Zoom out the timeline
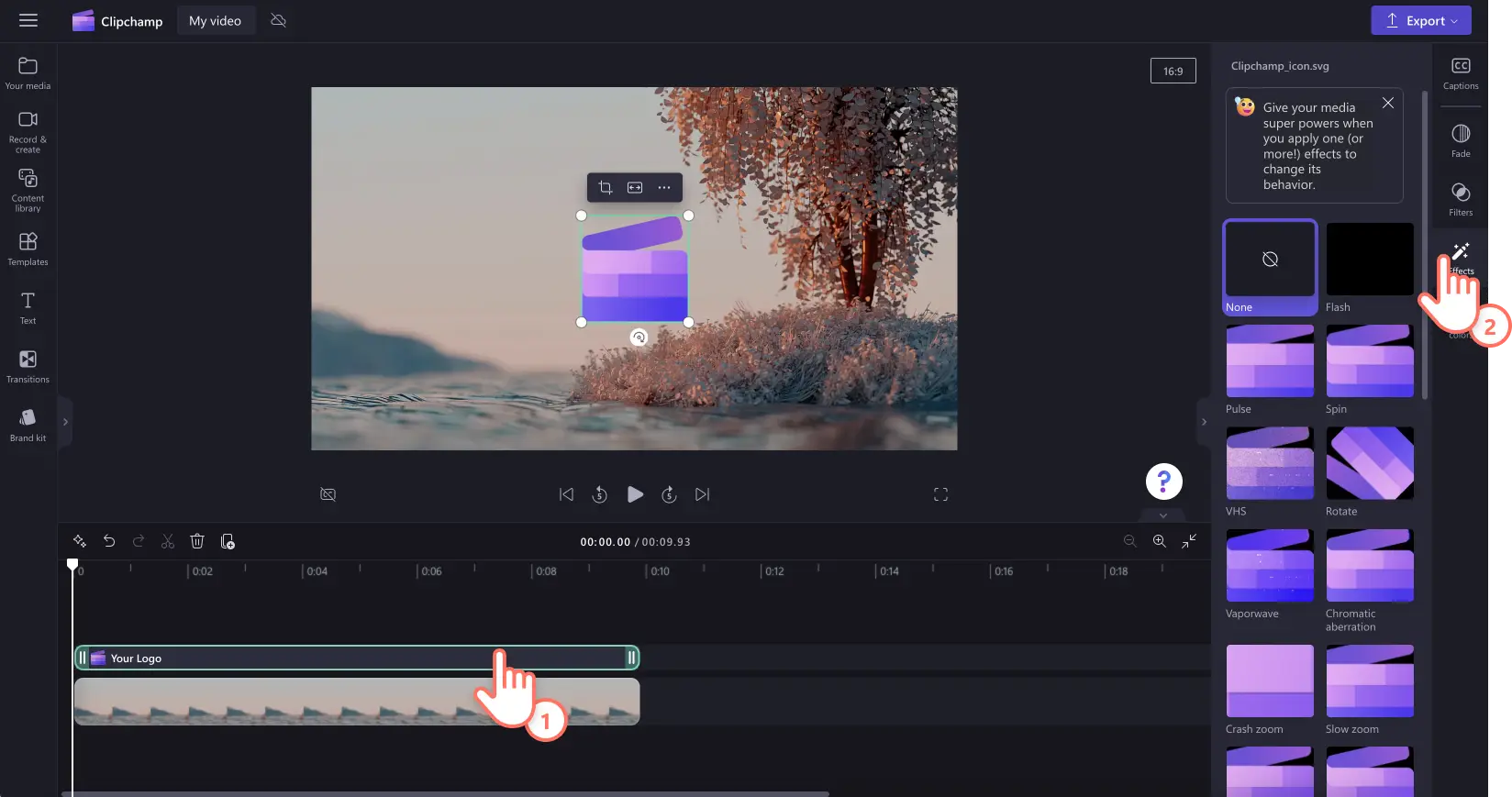Image resolution: width=1512 pixels, height=797 pixels. [1130, 541]
